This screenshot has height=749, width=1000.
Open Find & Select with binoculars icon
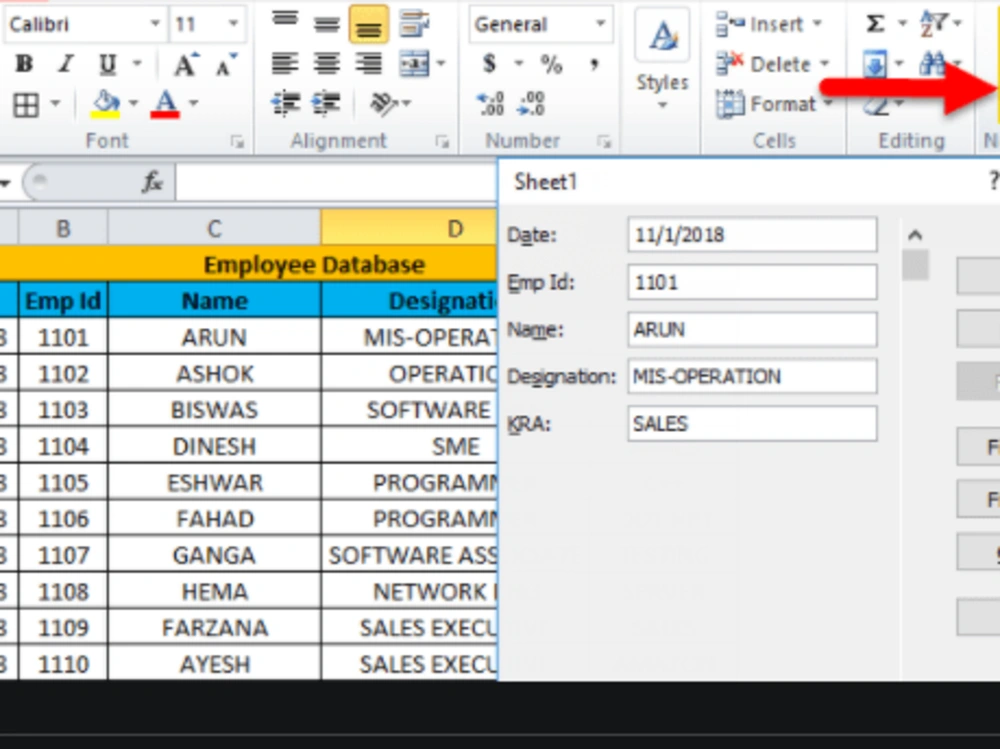click(x=930, y=63)
